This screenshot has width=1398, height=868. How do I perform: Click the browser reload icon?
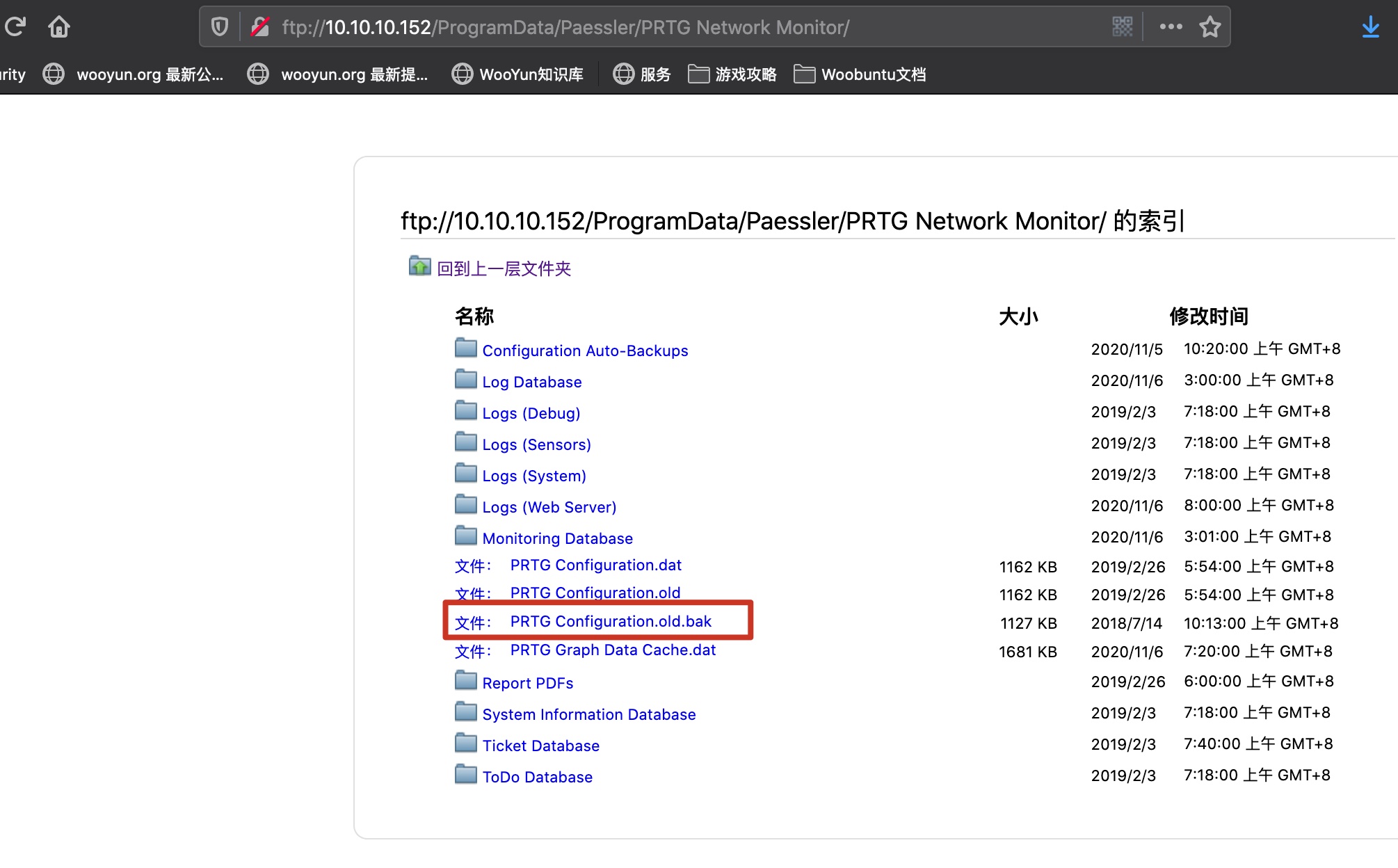(x=15, y=27)
